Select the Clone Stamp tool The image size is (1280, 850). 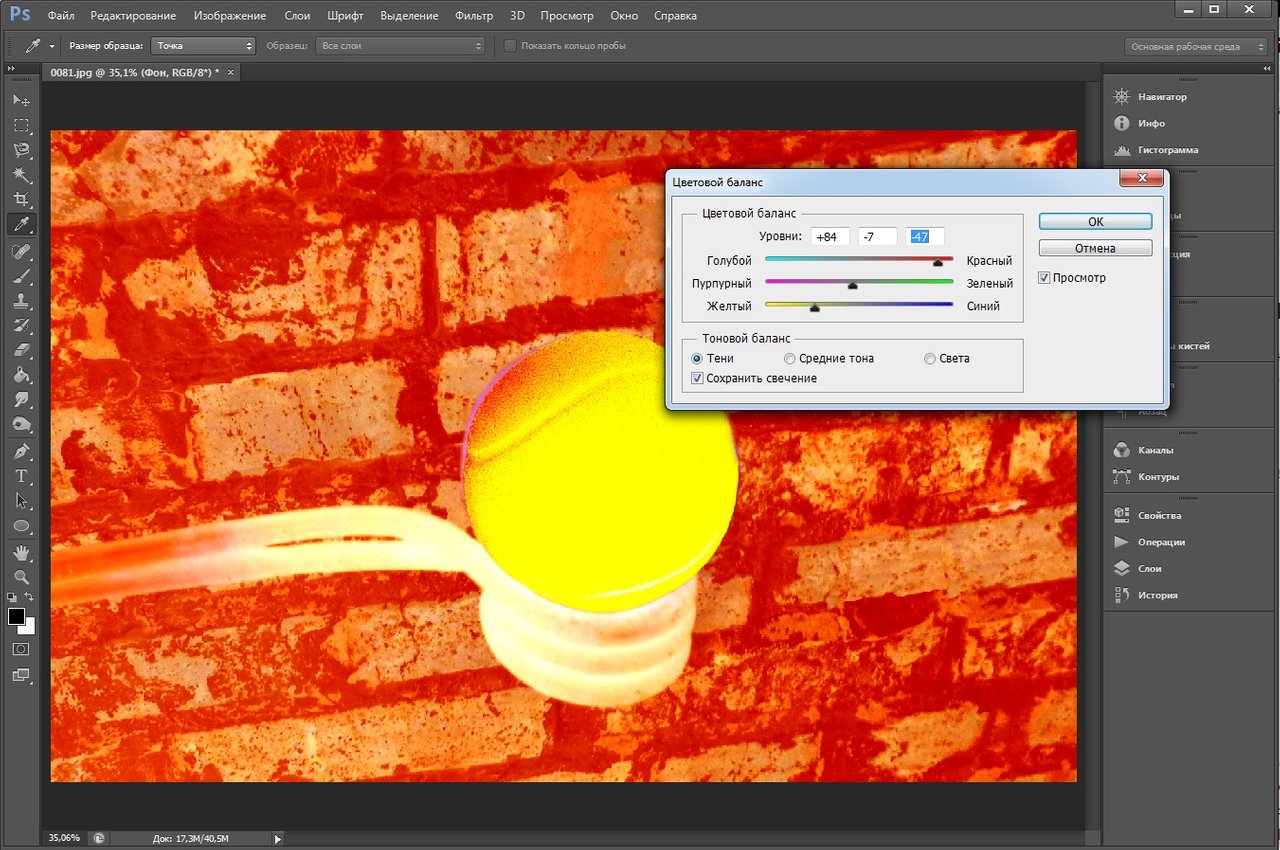(21, 300)
